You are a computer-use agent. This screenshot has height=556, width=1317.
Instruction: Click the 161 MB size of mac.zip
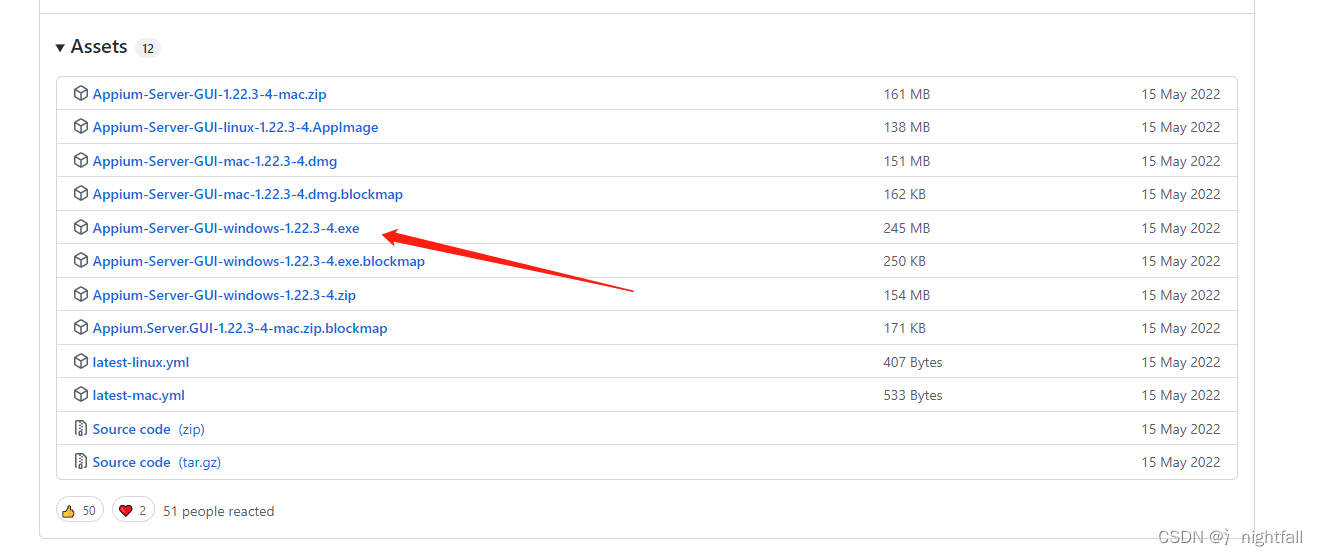pyautogui.click(x=907, y=94)
